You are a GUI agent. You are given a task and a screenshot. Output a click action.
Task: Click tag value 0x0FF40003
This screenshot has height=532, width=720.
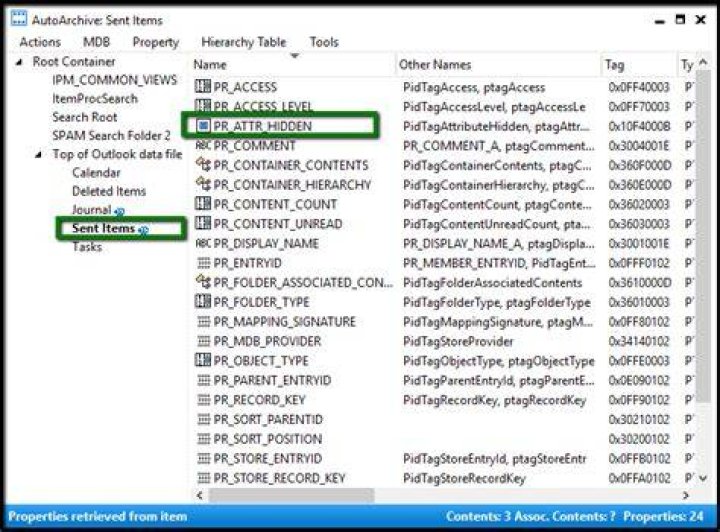639,87
